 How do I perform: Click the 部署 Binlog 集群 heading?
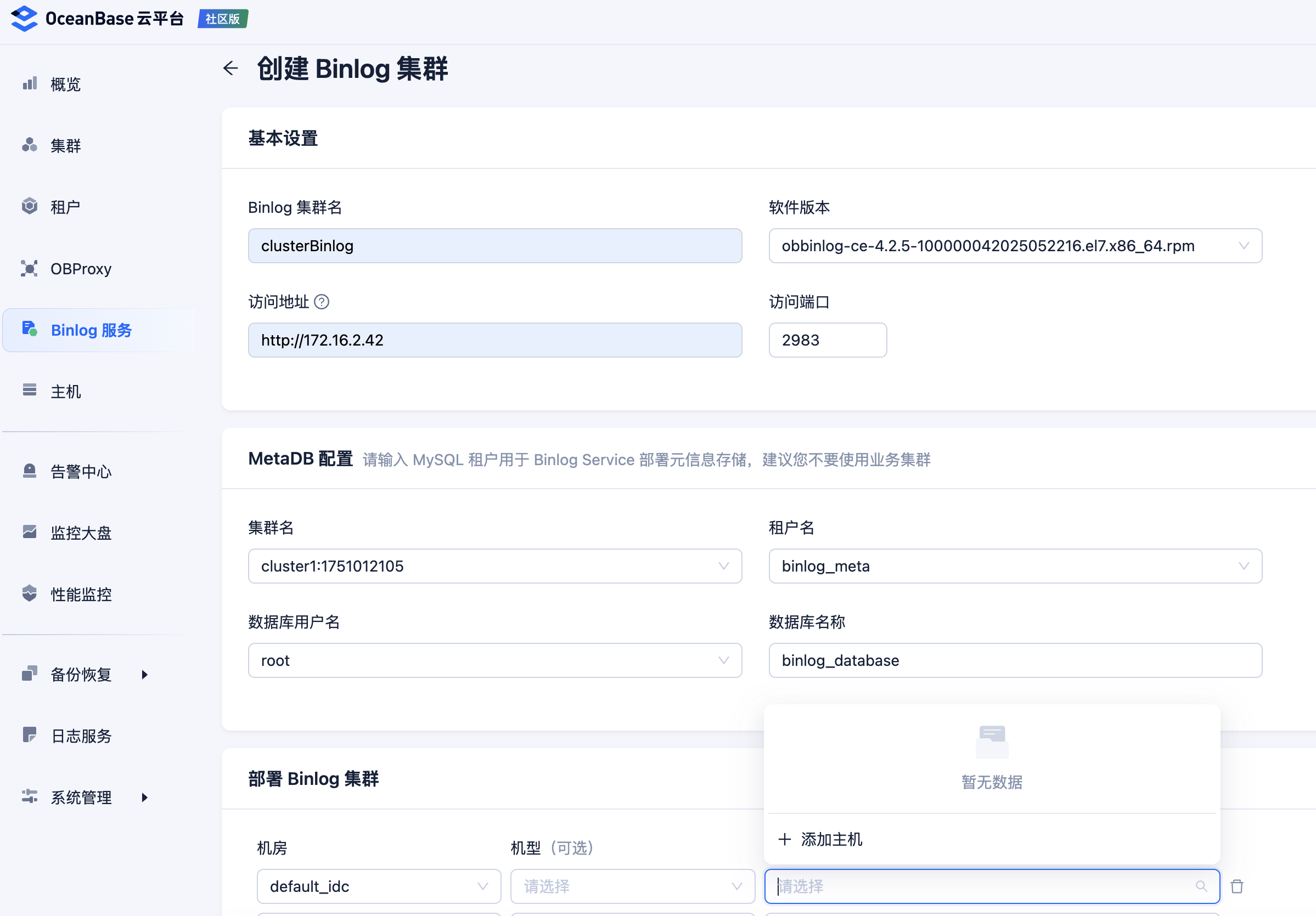coord(313,779)
